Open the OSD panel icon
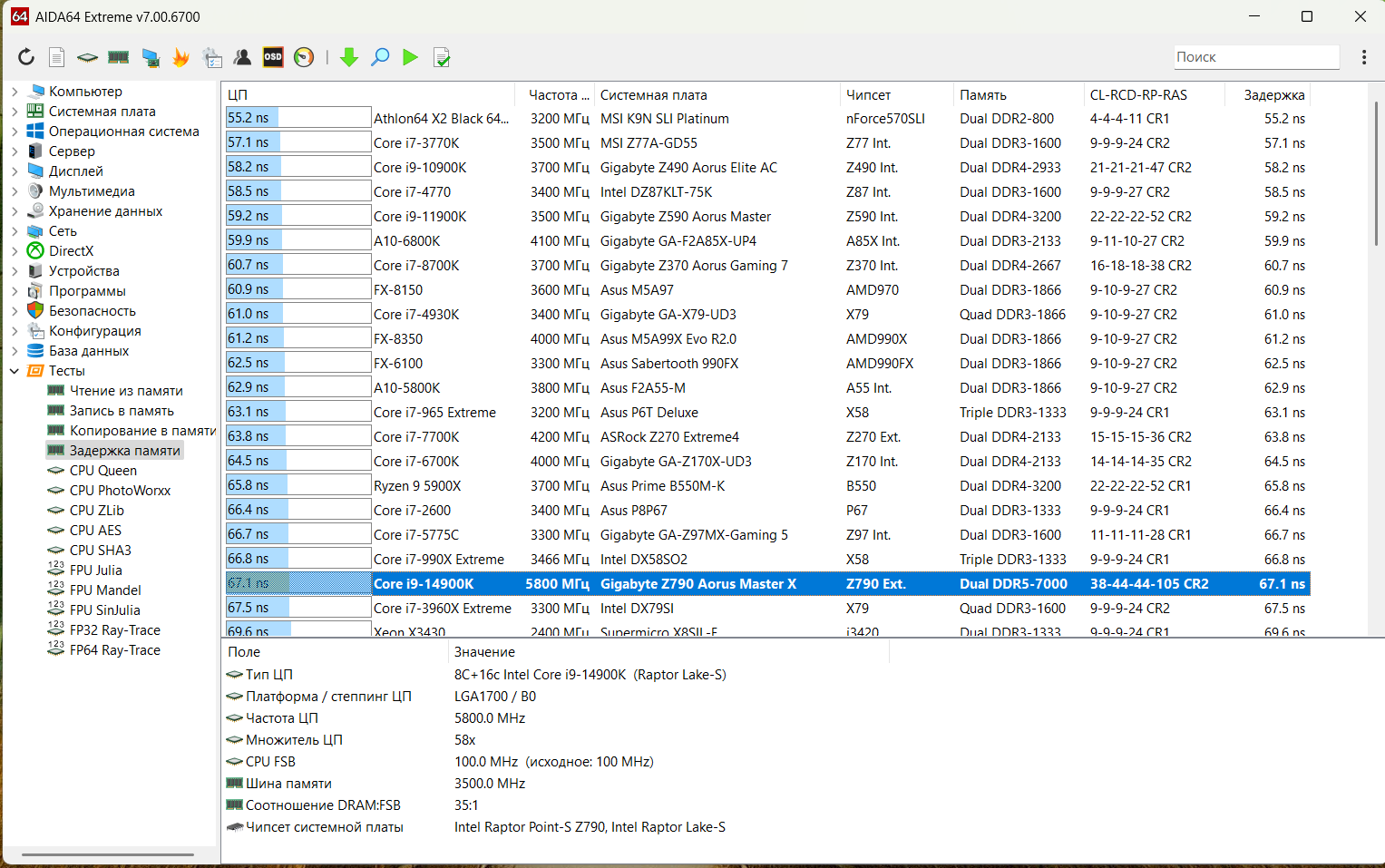The width and height of the screenshot is (1385, 868). [273, 57]
